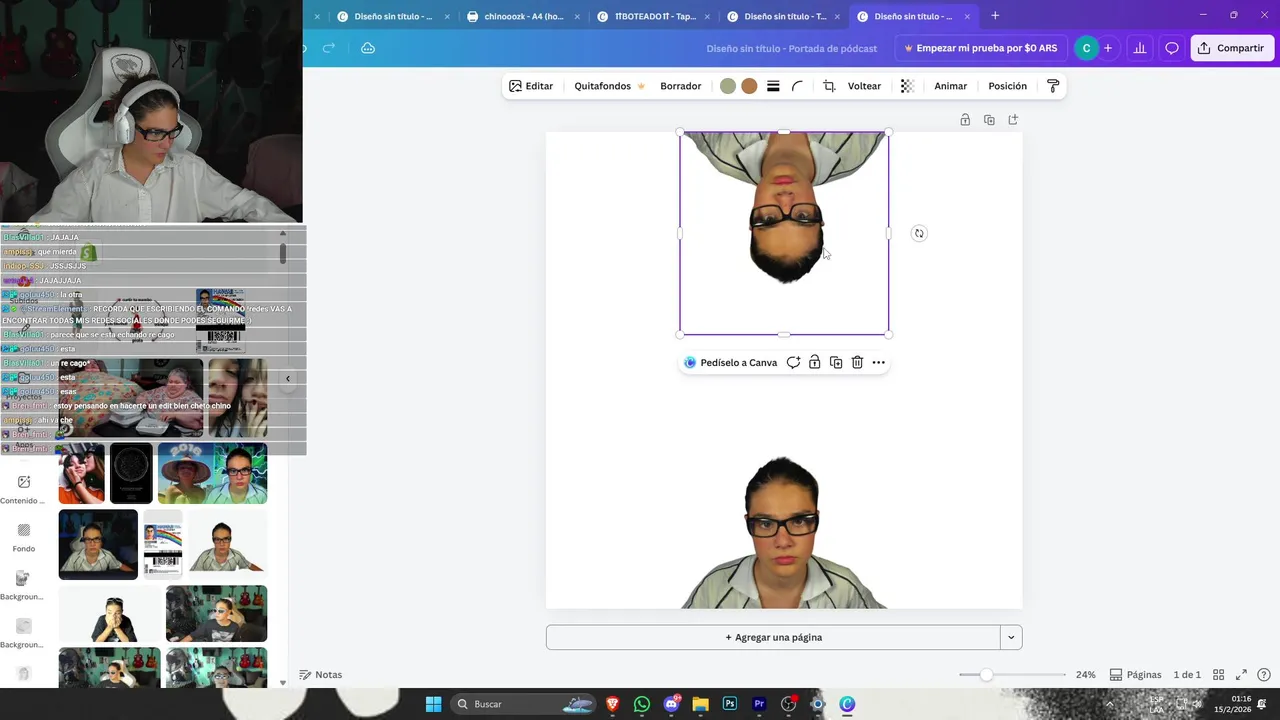This screenshot has width=1280, height=720.
Task: Open the Contenido sidebar item
Action: click(23, 488)
